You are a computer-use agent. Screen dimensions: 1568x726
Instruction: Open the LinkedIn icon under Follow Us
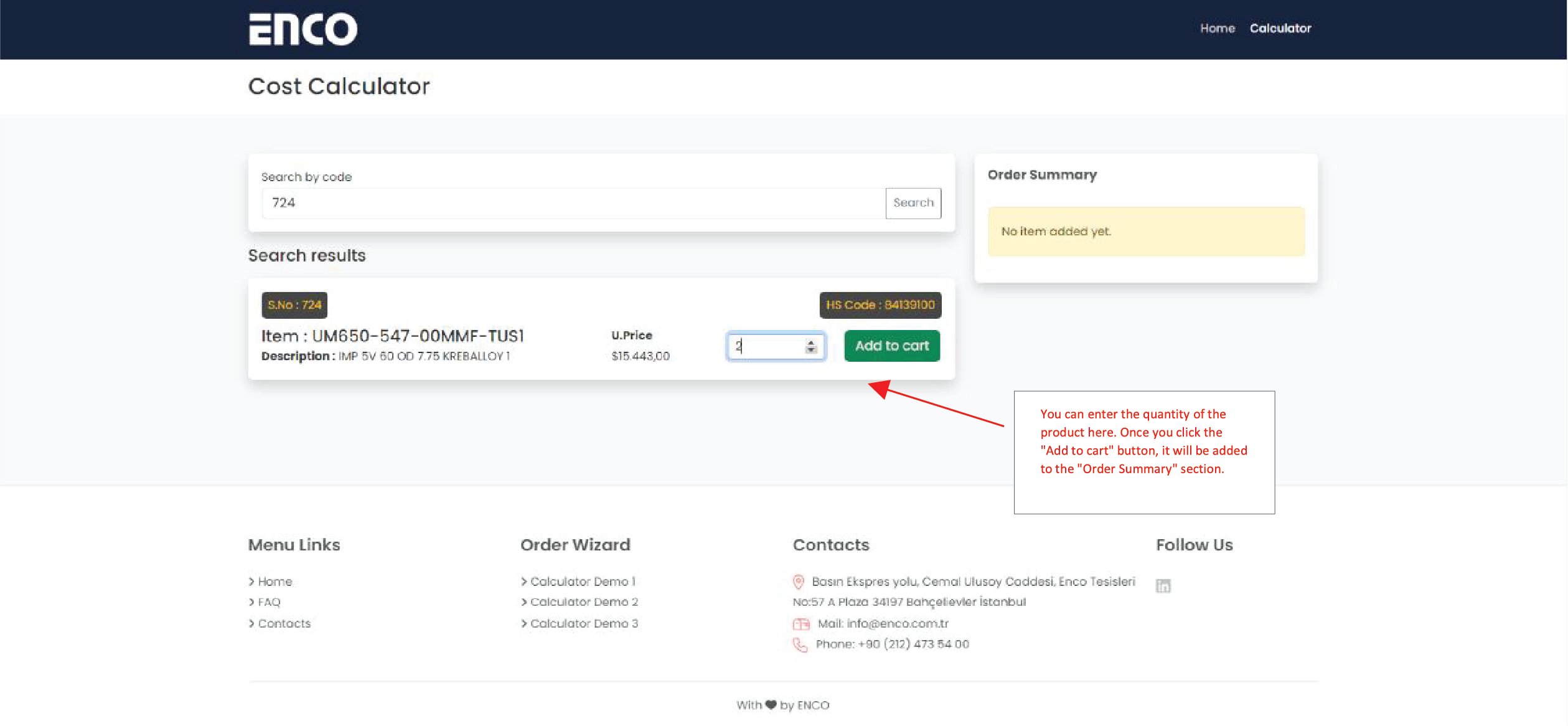[1163, 586]
